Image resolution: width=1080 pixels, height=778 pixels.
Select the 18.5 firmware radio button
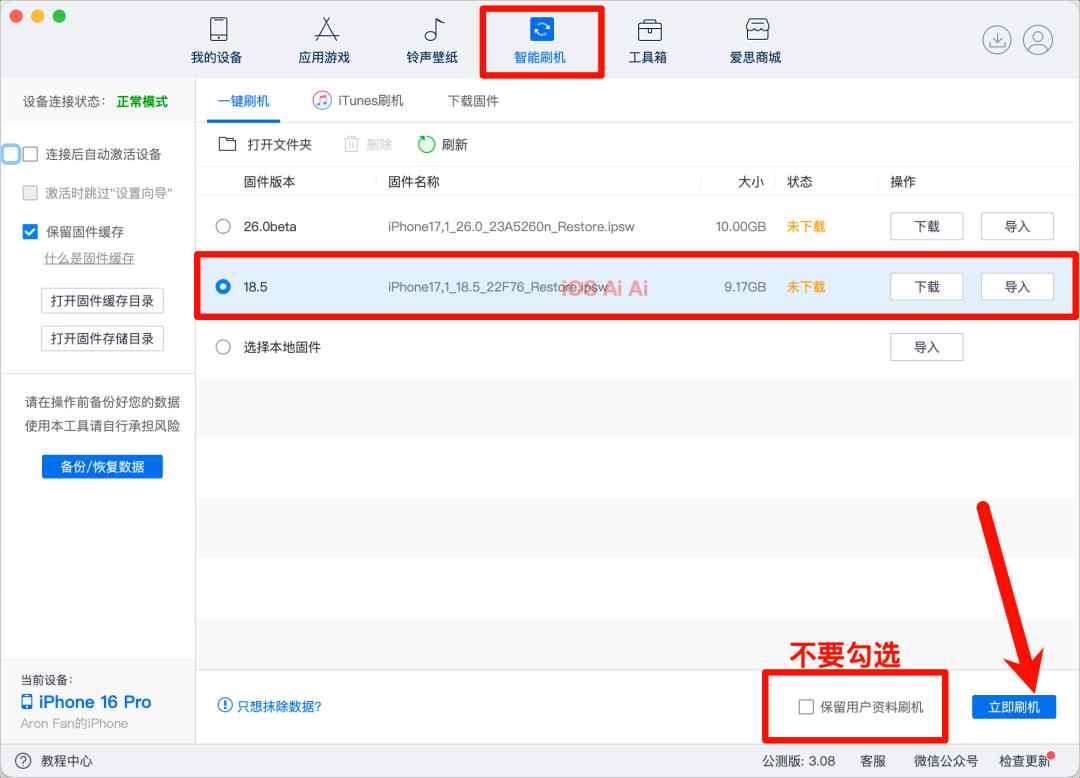[223, 286]
